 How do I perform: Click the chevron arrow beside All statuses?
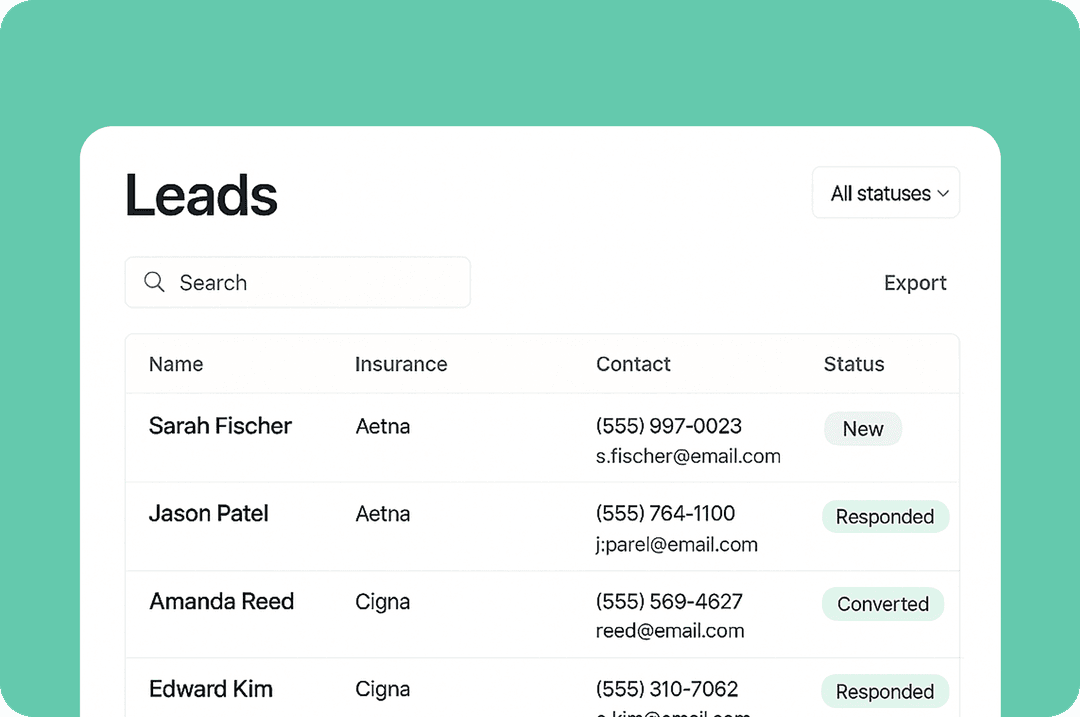(x=943, y=194)
